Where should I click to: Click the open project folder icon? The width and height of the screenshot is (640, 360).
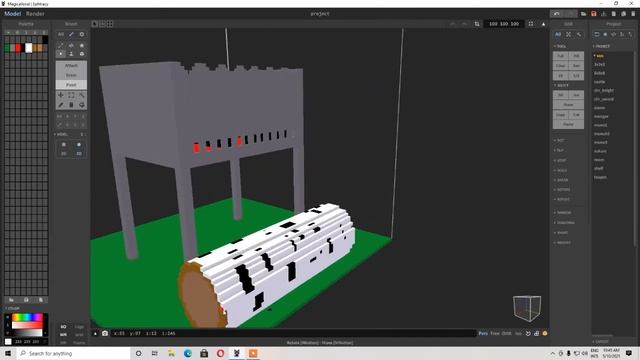point(584,14)
